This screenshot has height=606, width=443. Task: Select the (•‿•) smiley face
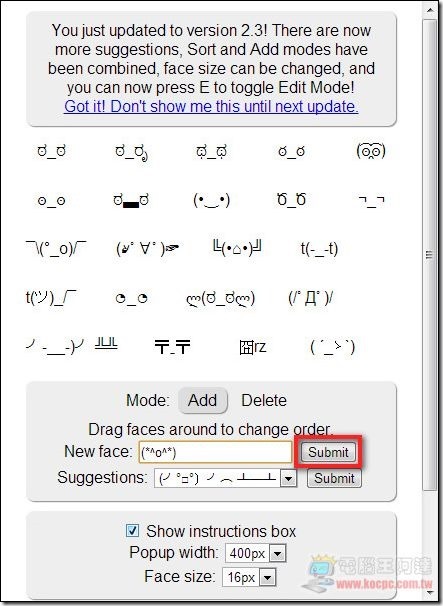(211, 200)
